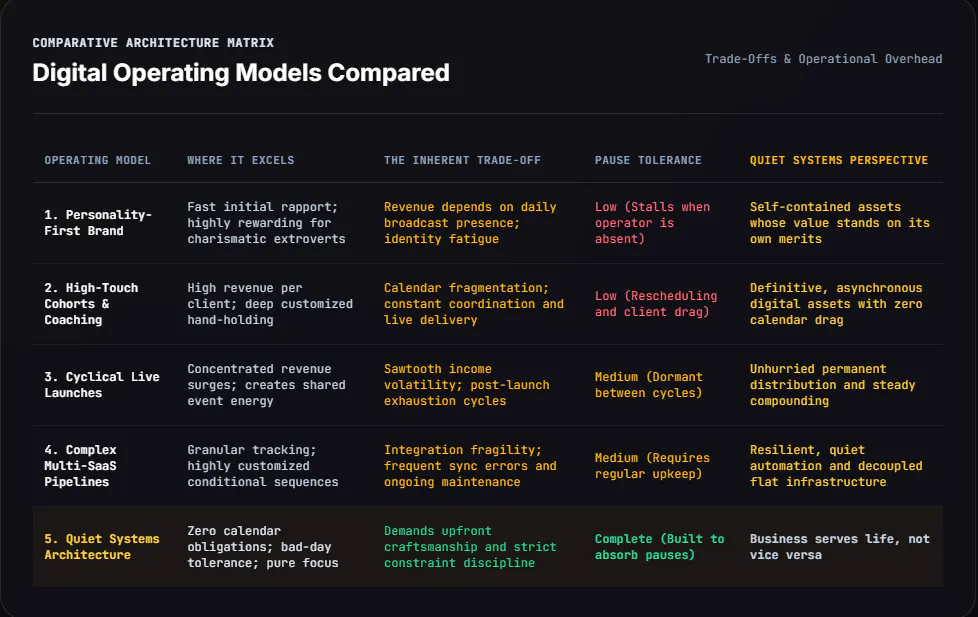Click the 'Digital Operating Models Compared' heading
This screenshot has height=617, width=978.
point(241,73)
